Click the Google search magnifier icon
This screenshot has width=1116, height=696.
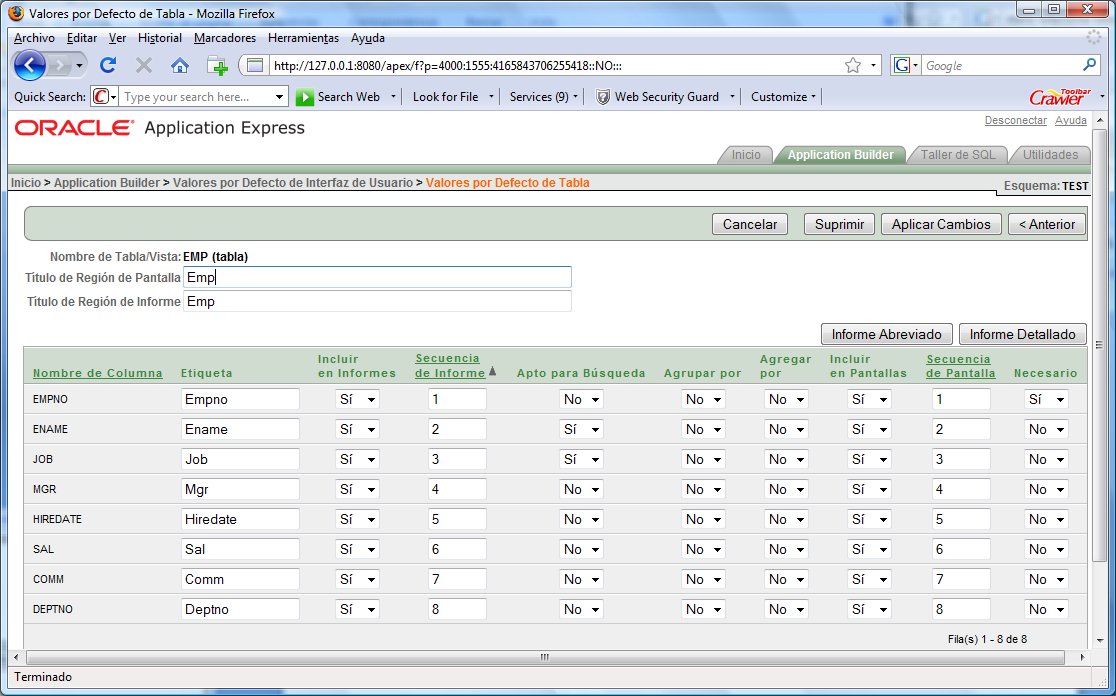coord(1089,65)
